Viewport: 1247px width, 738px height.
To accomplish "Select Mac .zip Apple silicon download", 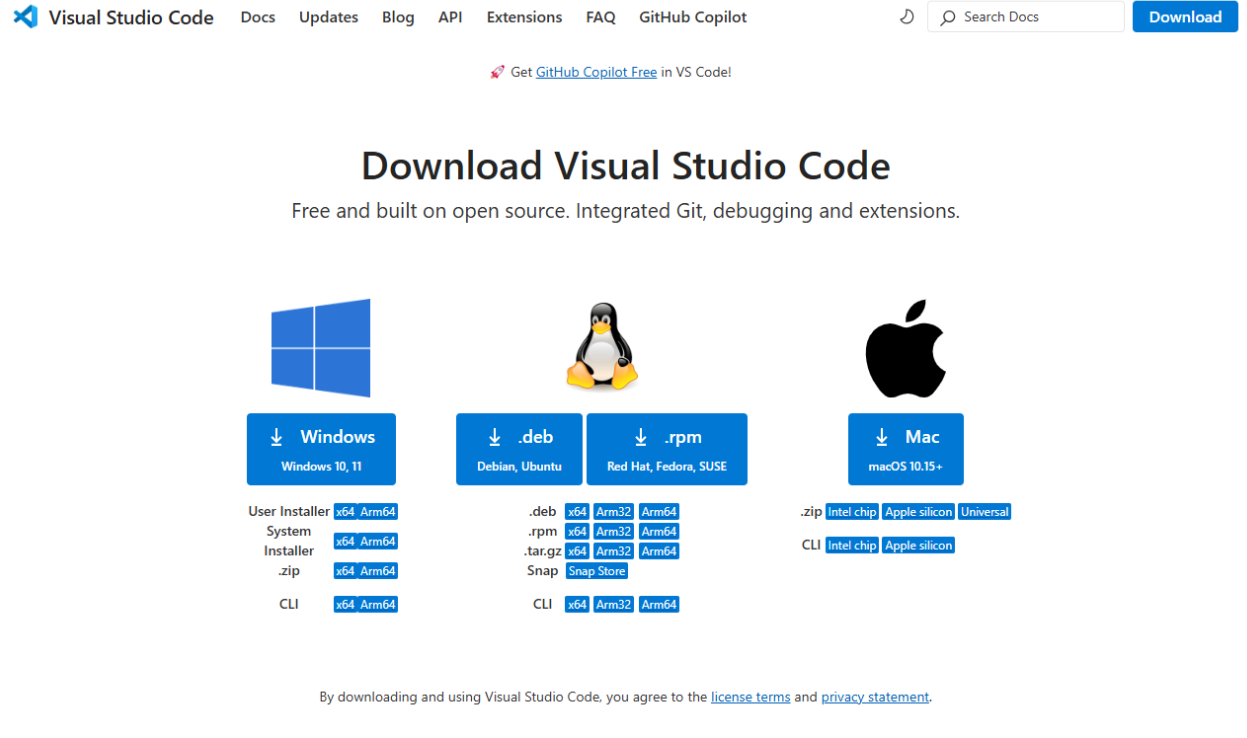I will [x=918, y=512].
